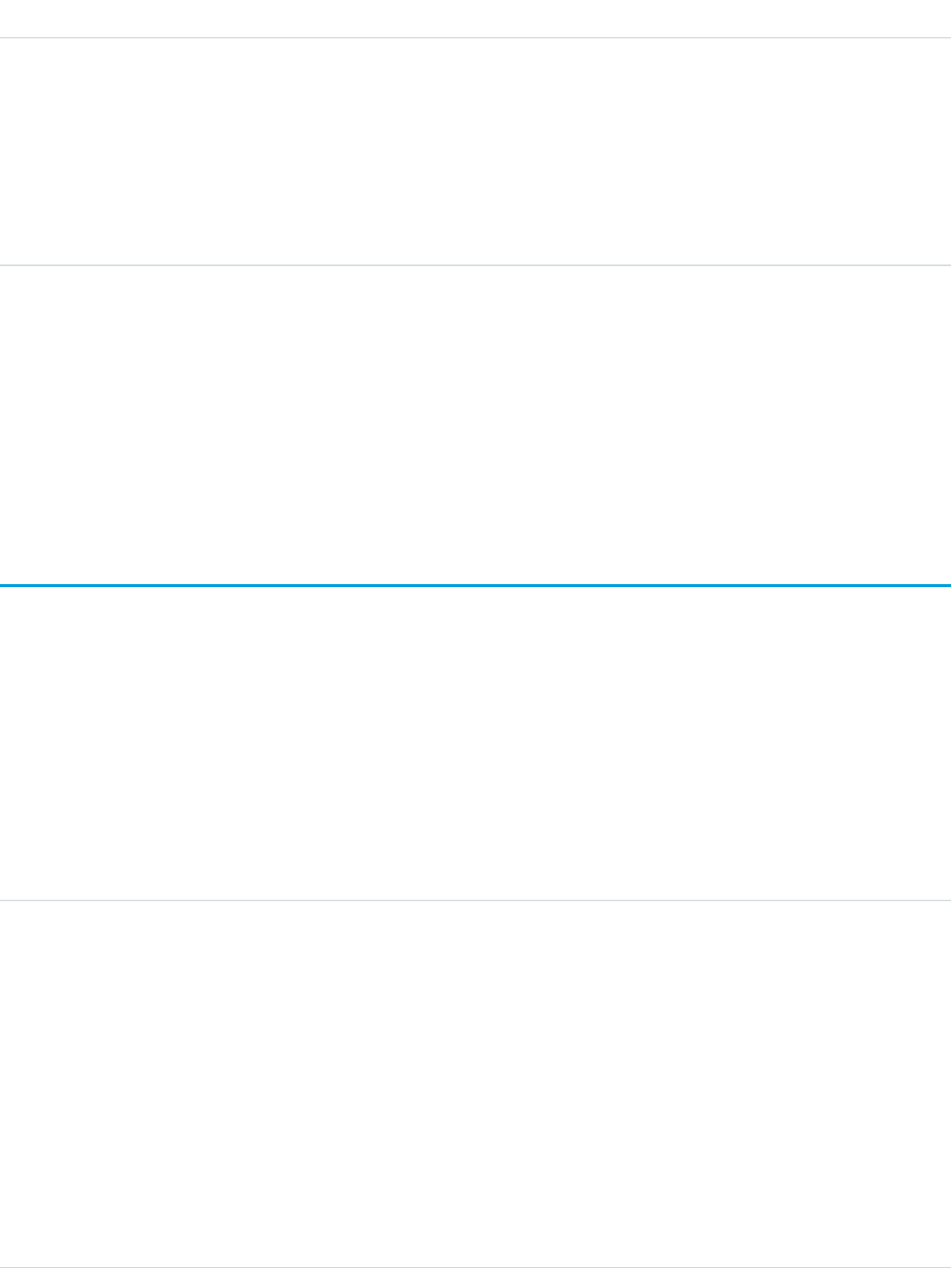Click the blank area above the first divider
Image resolution: width=952 pixels, height=1268 pixels.
pyautogui.click(x=476, y=18)
